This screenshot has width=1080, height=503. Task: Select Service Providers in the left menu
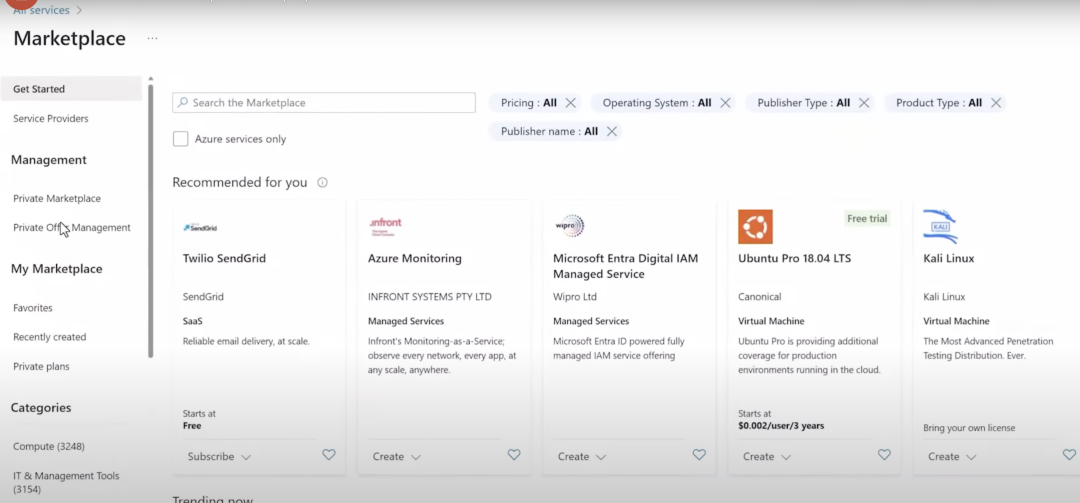coord(51,119)
